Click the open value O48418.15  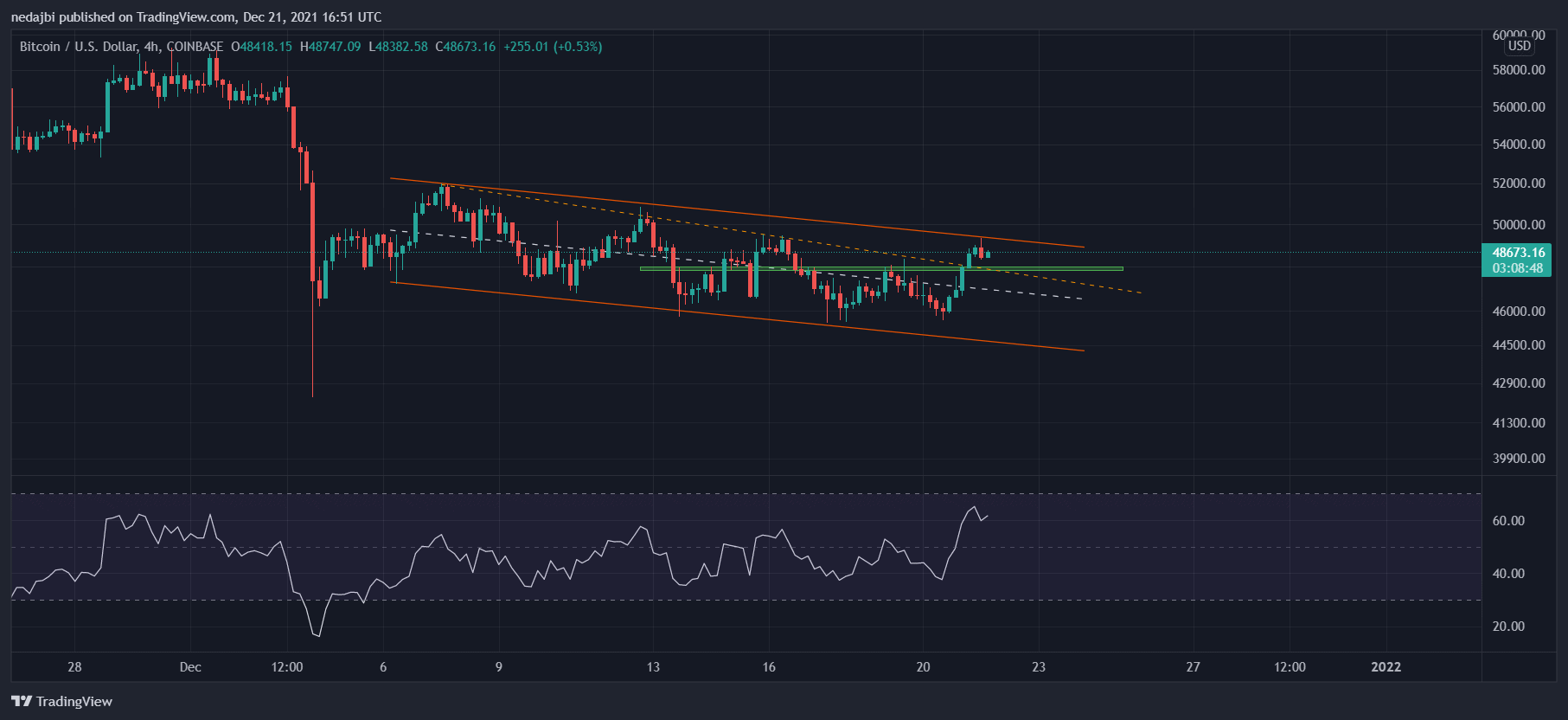[262, 47]
